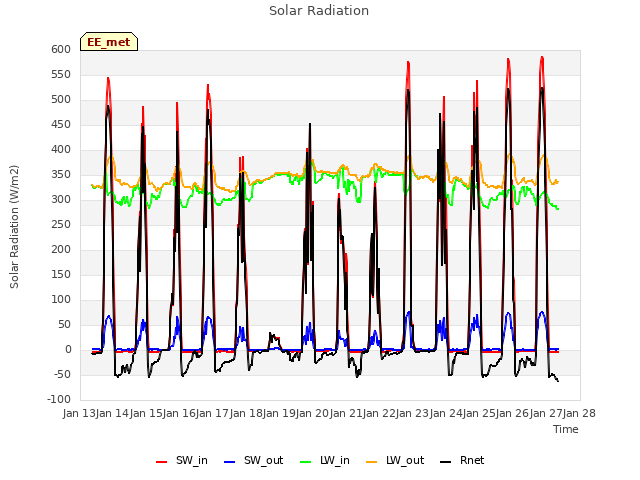Click the EE_met annotation label
640x480 pixels.
click(109, 42)
